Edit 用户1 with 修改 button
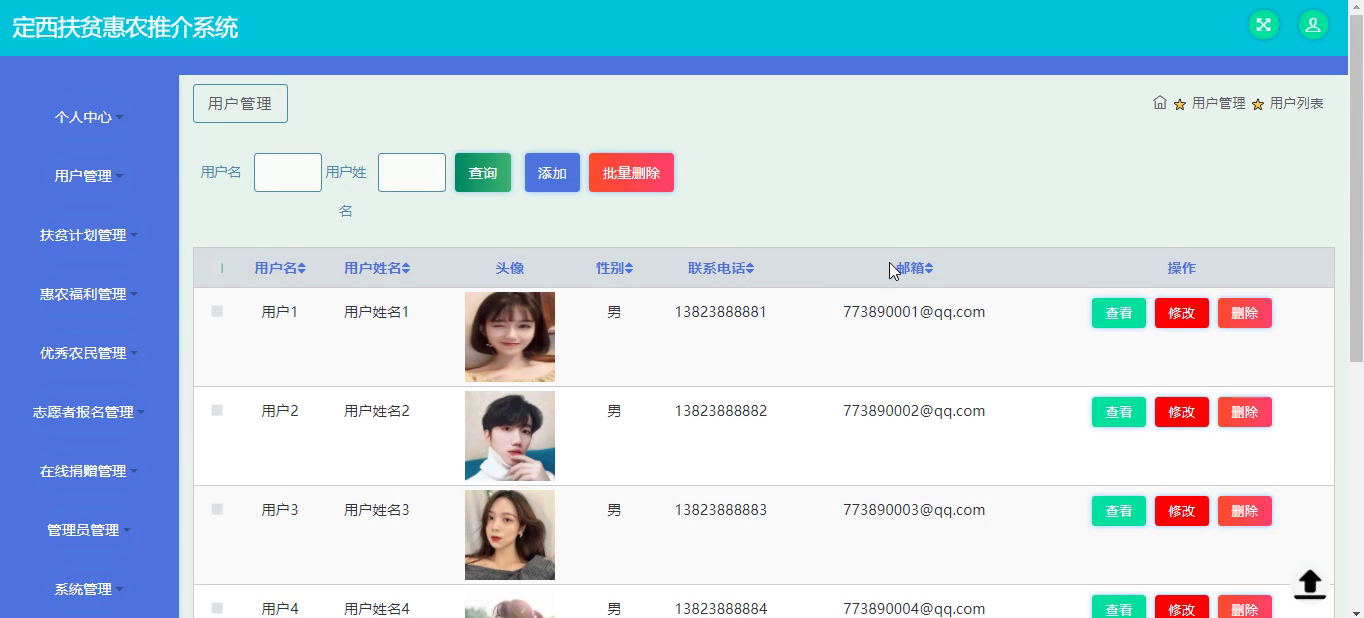 point(1182,313)
